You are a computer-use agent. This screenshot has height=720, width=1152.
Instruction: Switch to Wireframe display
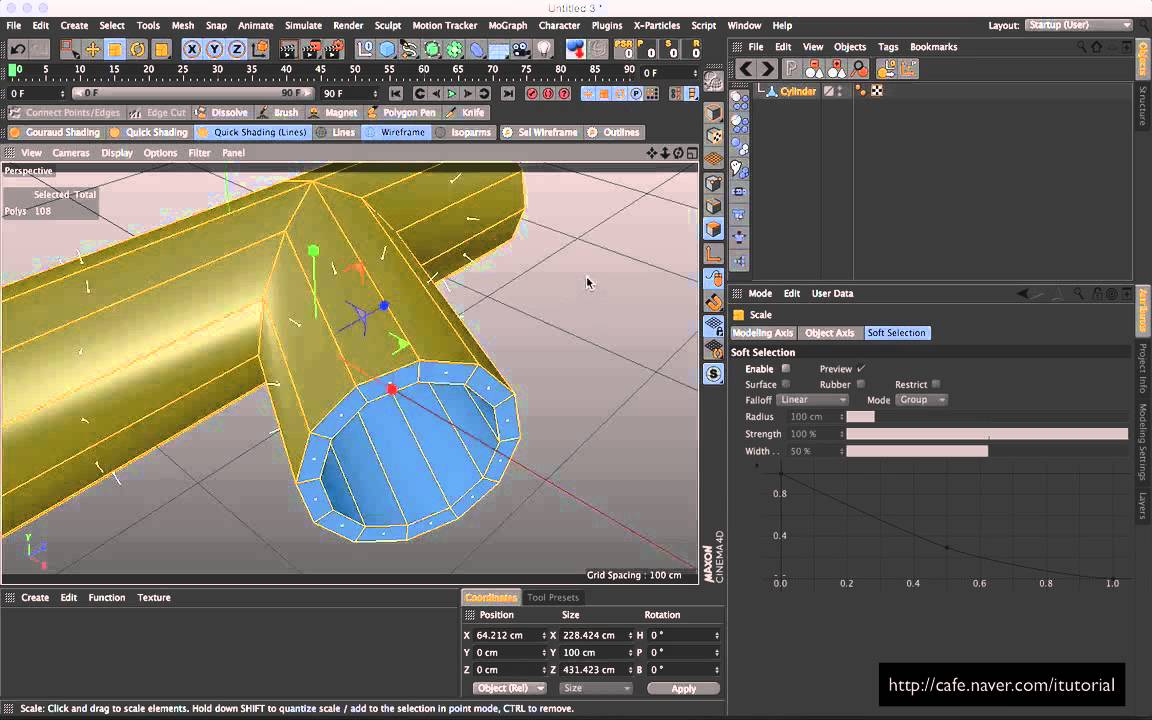pyautogui.click(x=395, y=132)
